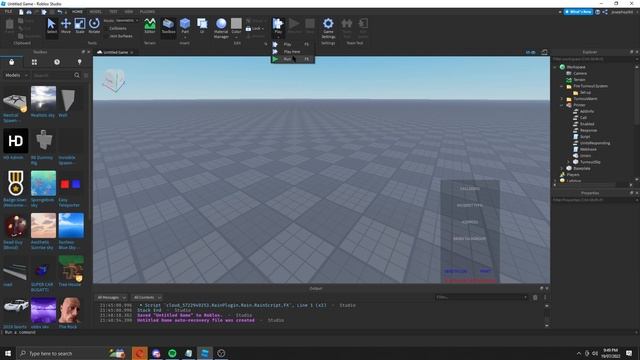The height and width of the screenshot is (360, 640).
Task: Click the new file icon in quick access bar
Action: pos(21,12)
